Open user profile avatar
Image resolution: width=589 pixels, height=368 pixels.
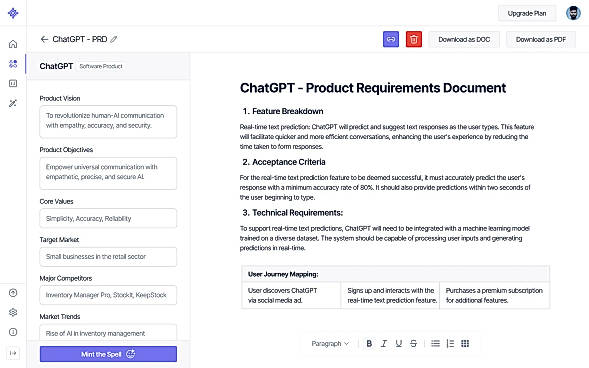[x=573, y=13]
